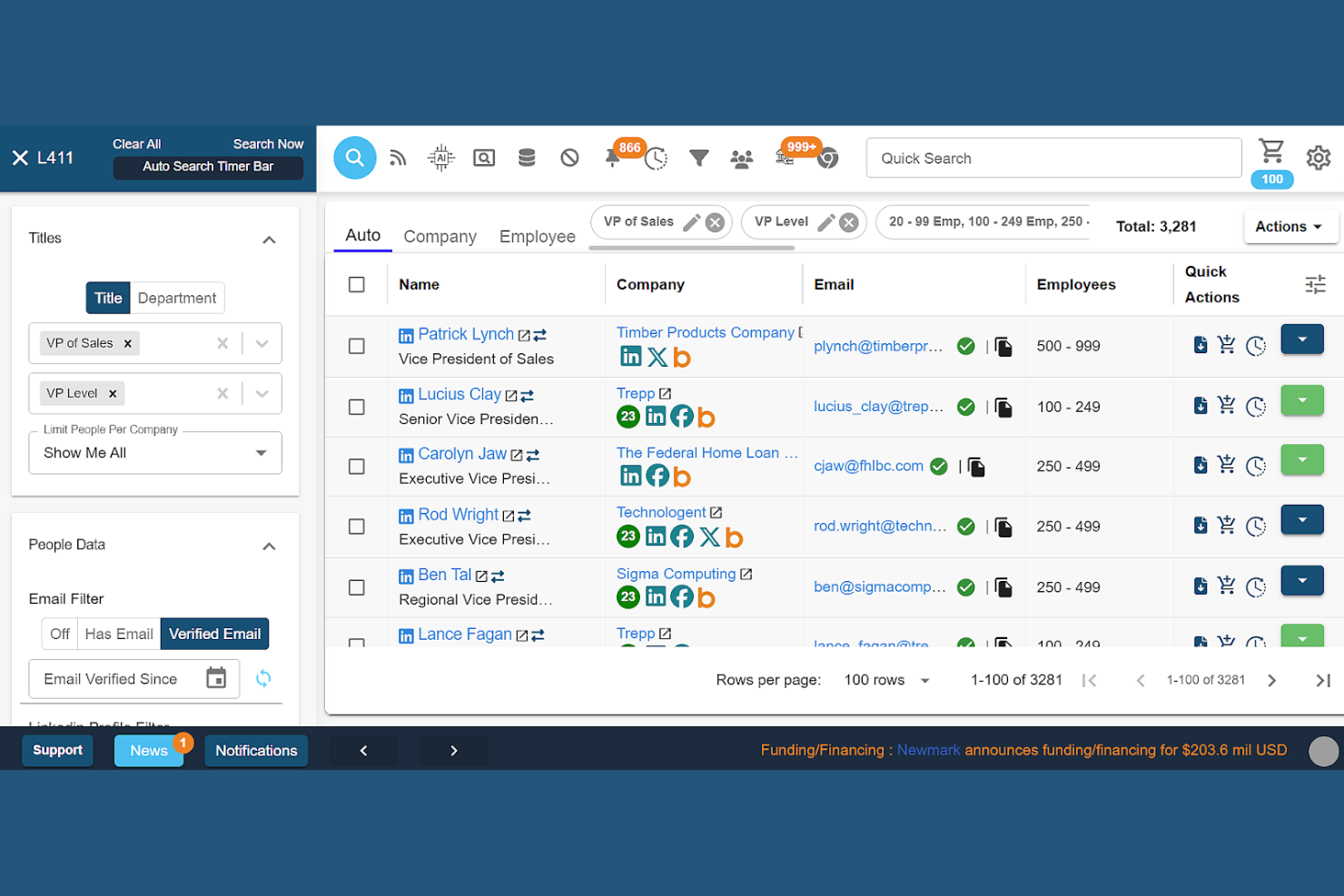Click the filter funnel icon
This screenshot has width=1344, height=896.
698,157
